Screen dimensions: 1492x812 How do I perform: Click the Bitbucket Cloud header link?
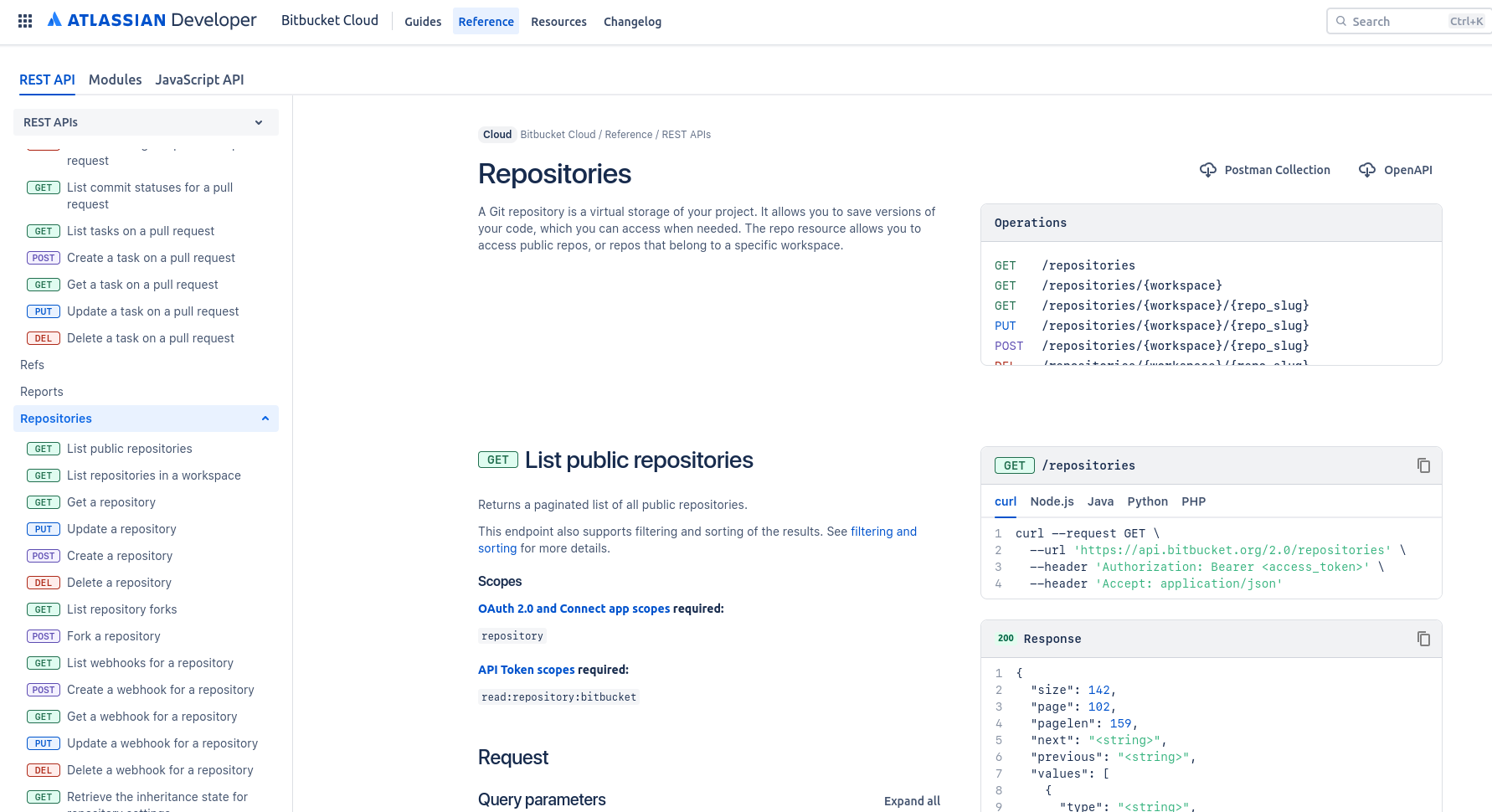[x=330, y=20]
